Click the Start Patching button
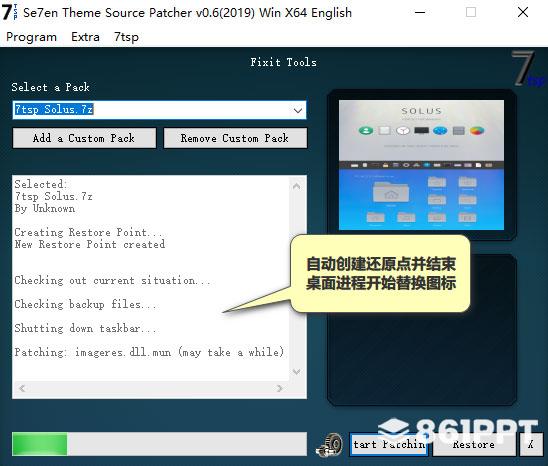Image resolution: width=548 pixels, height=466 pixels. [x=389, y=444]
